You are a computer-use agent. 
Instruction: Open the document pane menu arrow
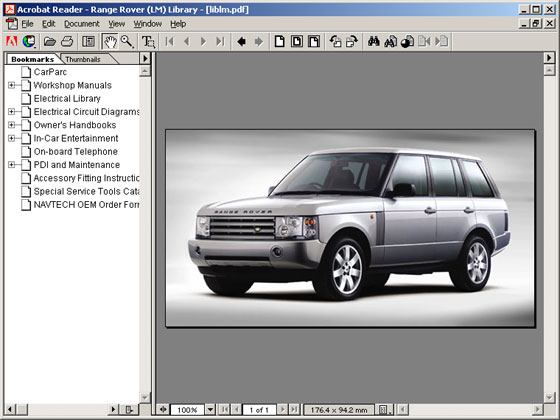[549, 58]
